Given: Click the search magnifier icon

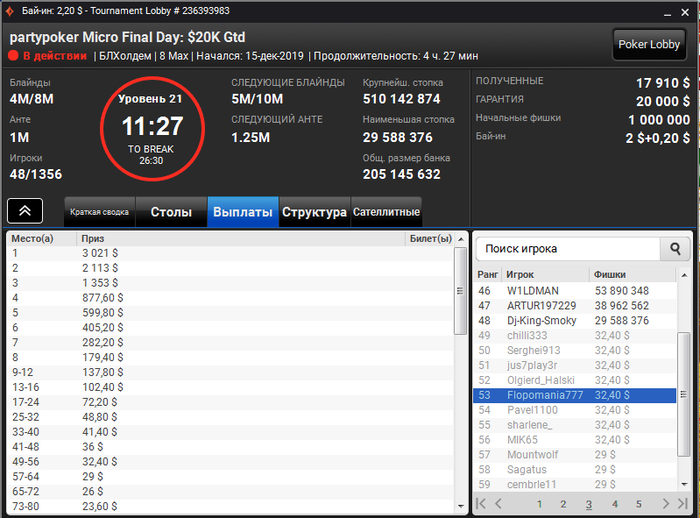Looking at the screenshot, I should pyautogui.click(x=675, y=249).
